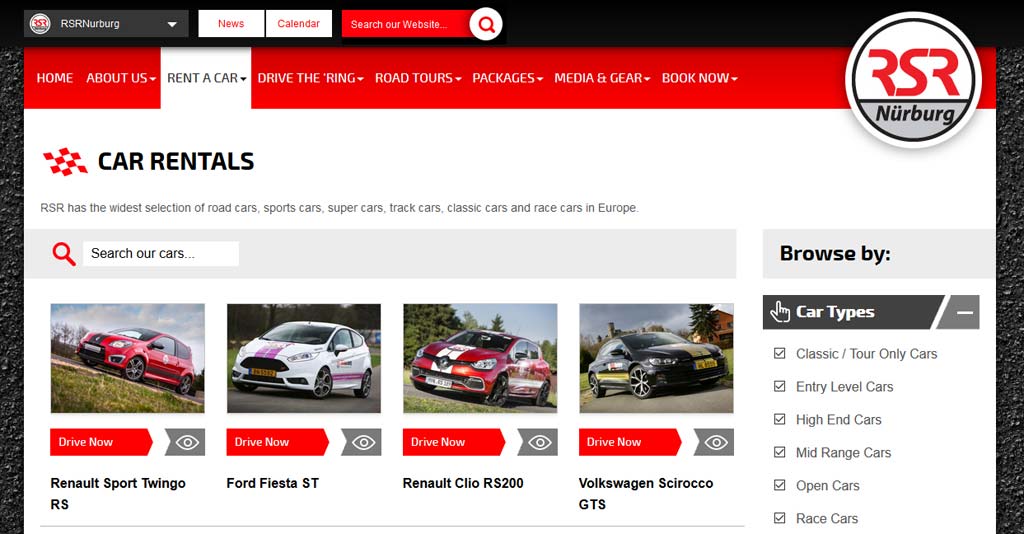Expand the Rent A Car menu
This screenshot has height=534, width=1024.
(206, 78)
